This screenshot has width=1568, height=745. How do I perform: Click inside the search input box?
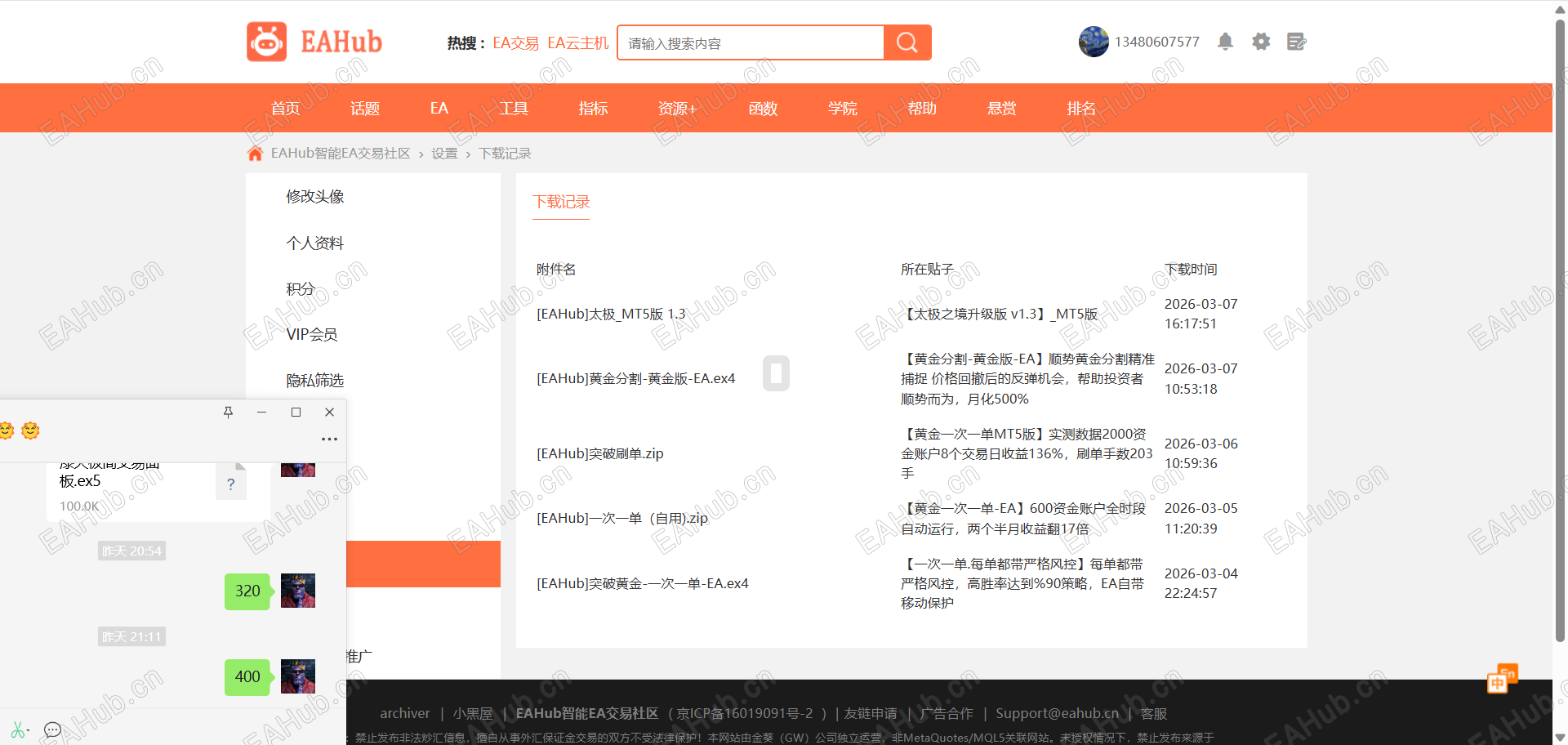(x=750, y=42)
